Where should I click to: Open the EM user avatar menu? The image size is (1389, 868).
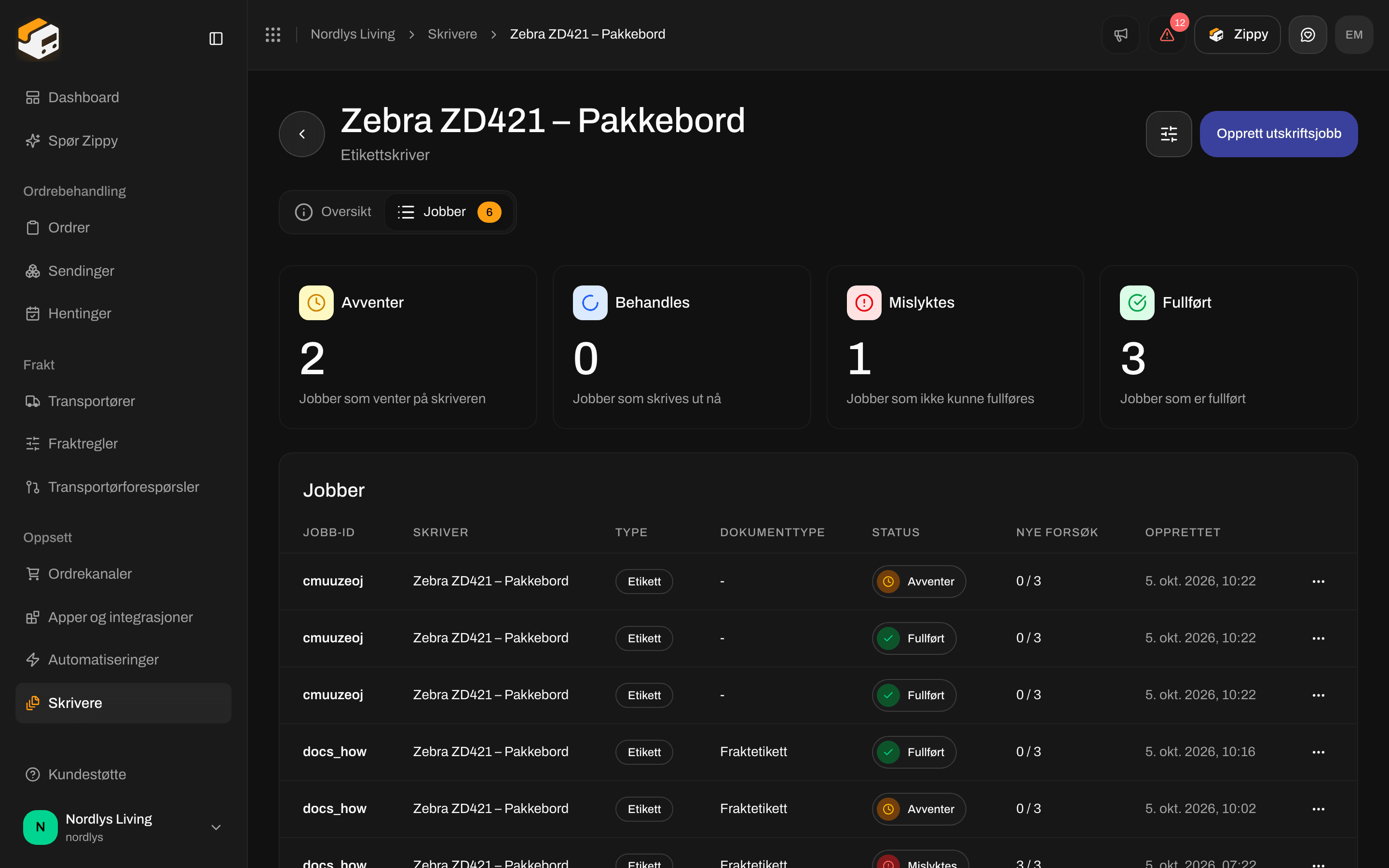click(x=1354, y=34)
